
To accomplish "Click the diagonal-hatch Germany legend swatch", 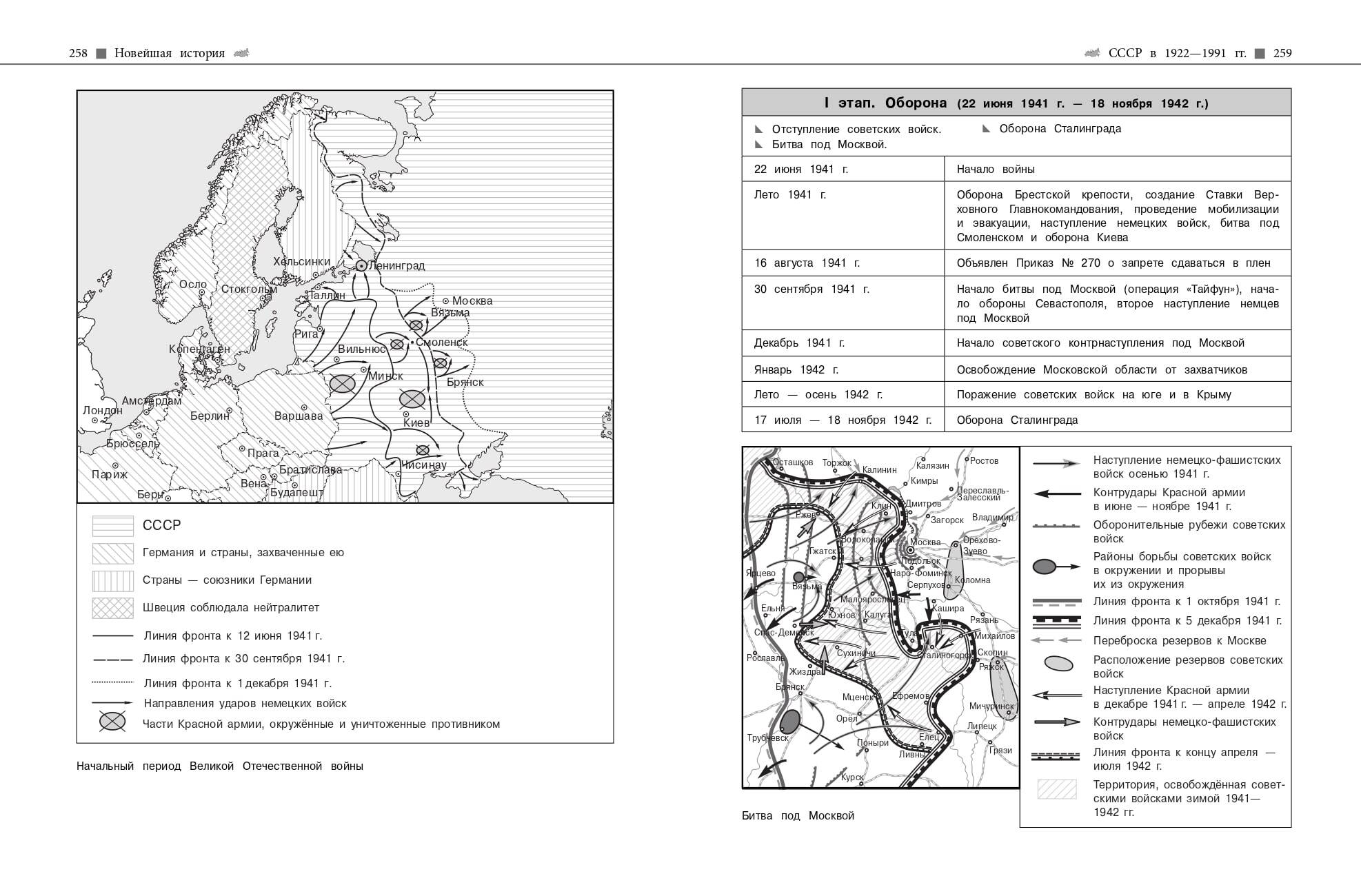I will [112, 553].
